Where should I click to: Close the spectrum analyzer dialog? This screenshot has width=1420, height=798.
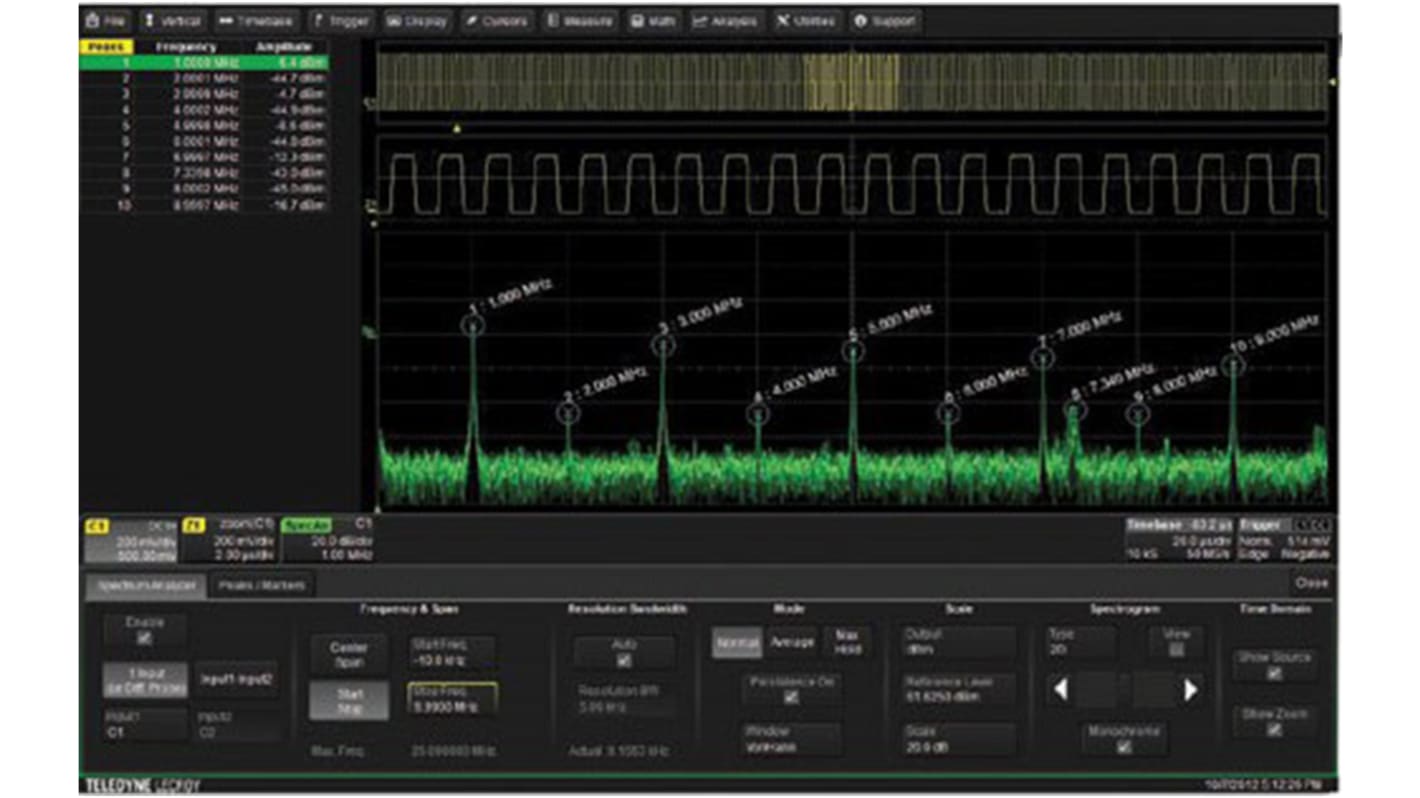tap(1311, 583)
